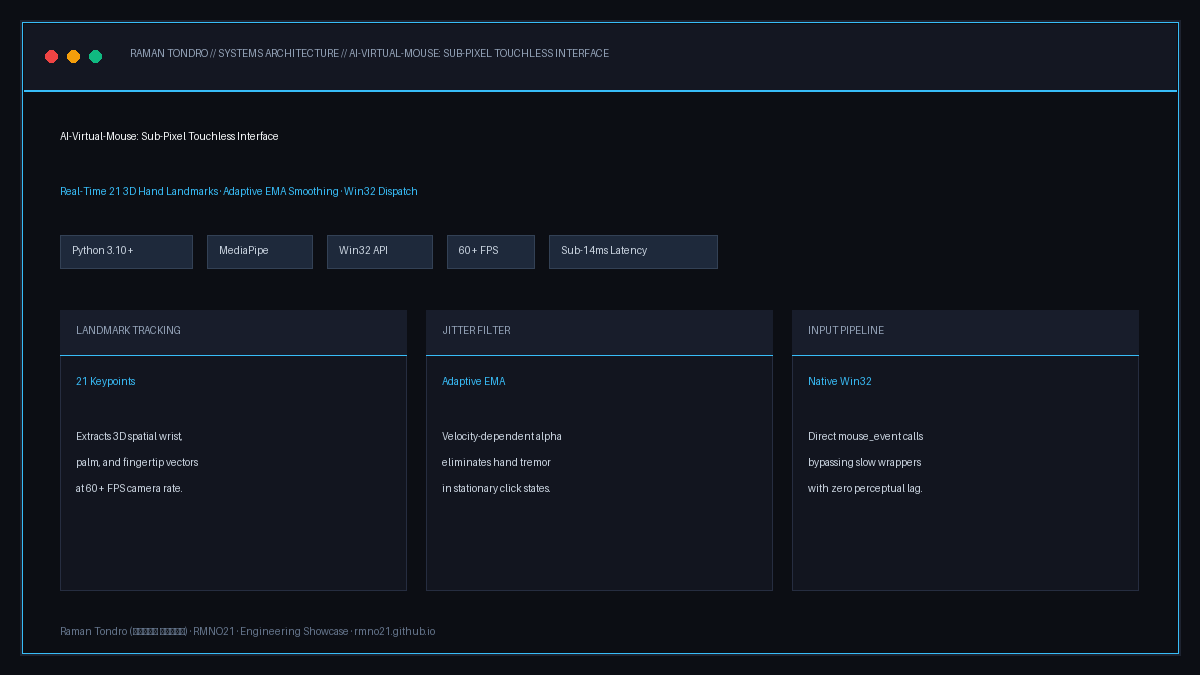This screenshot has width=1200, height=675.
Task: Select the line "with zero perceptual lag."
Action: [865, 489]
